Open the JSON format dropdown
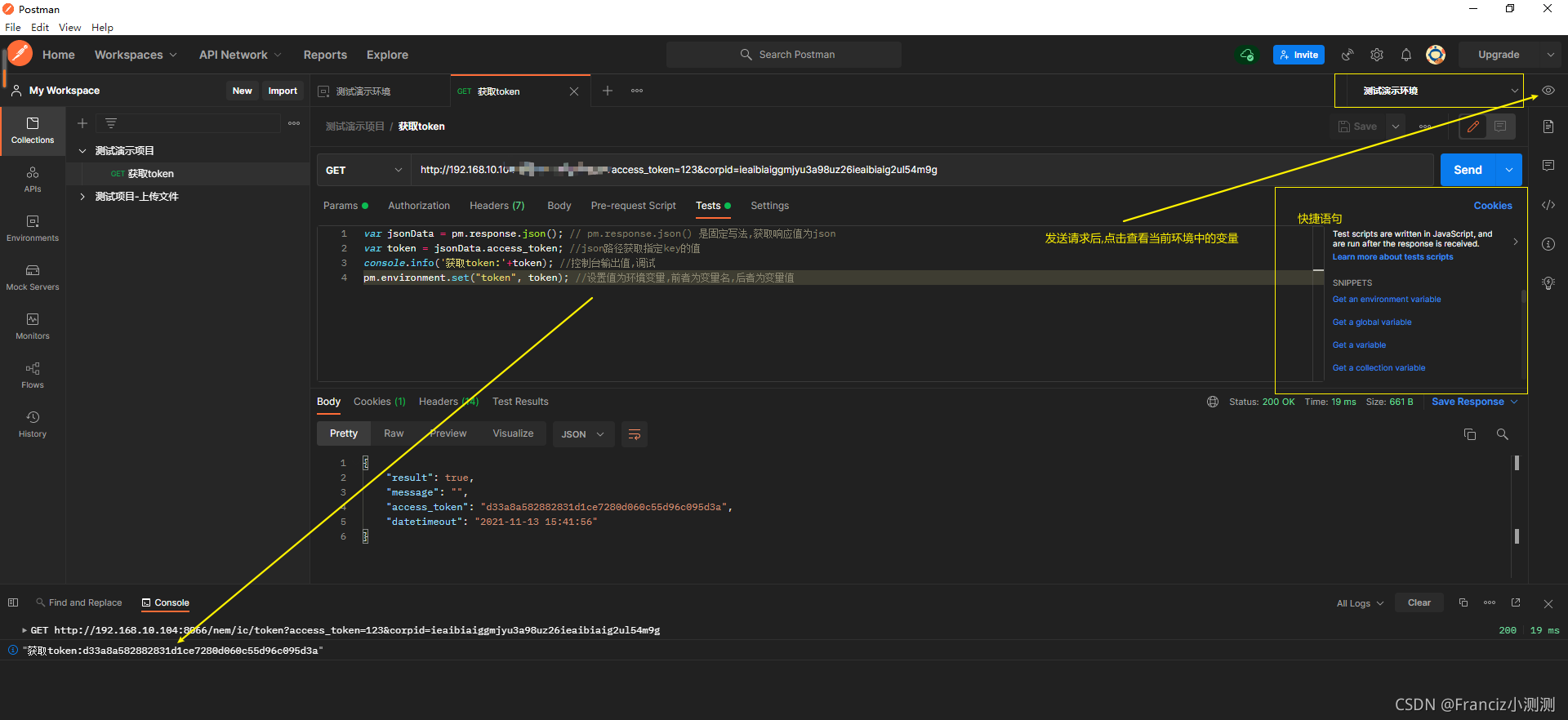The image size is (1568, 720). coord(582,434)
